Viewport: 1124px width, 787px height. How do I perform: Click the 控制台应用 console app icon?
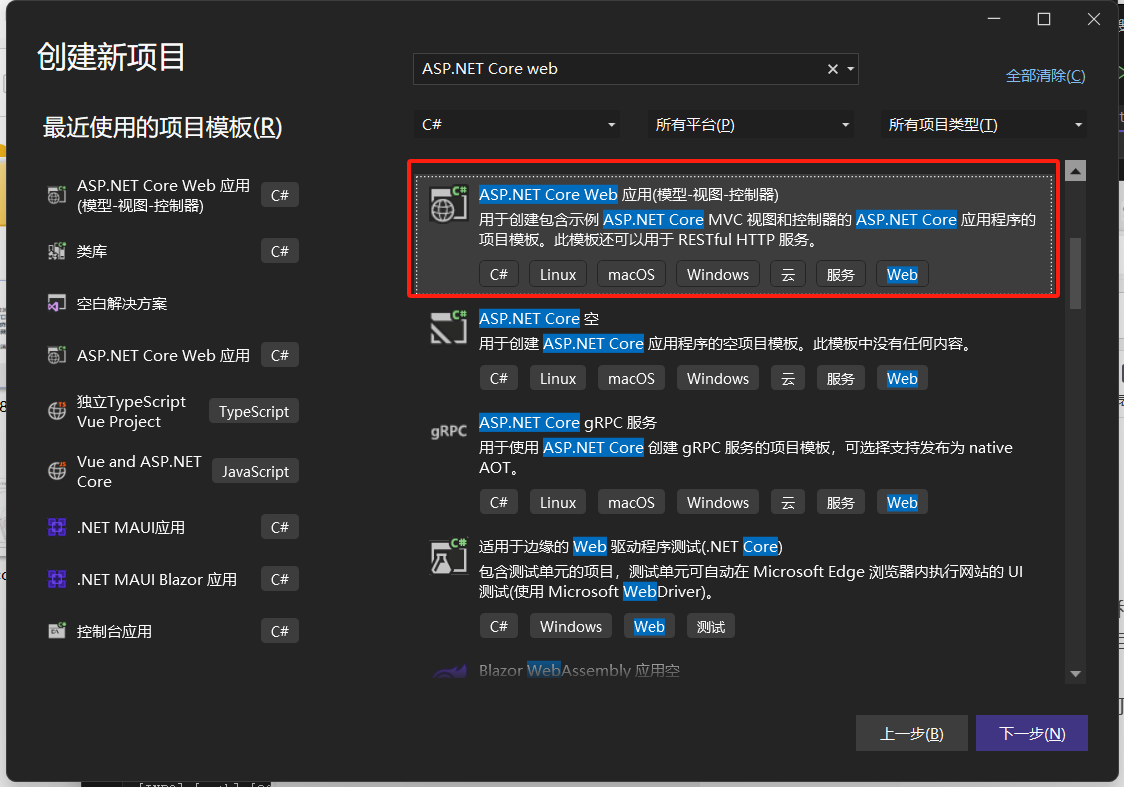tap(57, 631)
